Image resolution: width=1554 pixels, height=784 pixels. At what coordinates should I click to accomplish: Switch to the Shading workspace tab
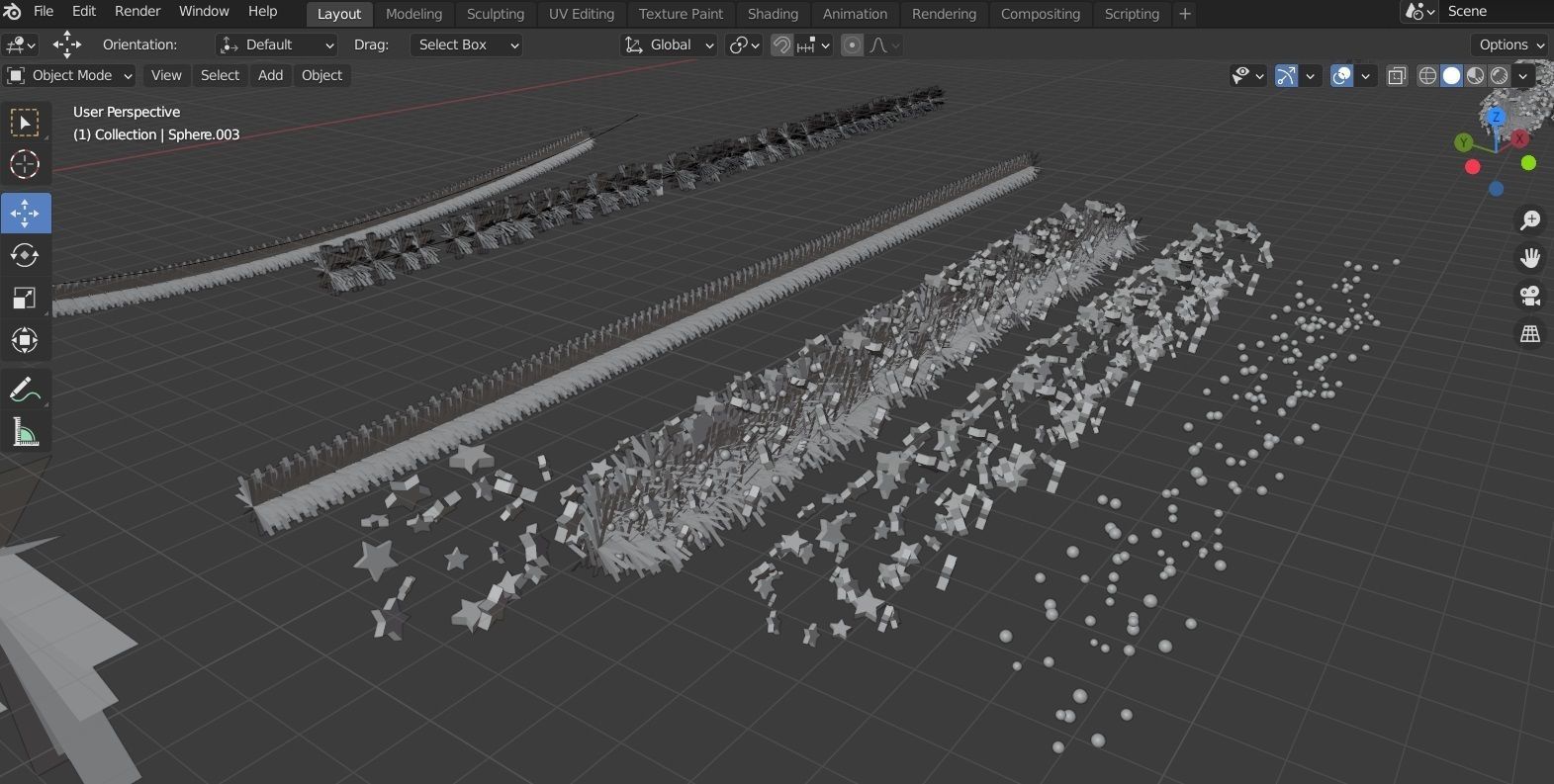[773, 14]
